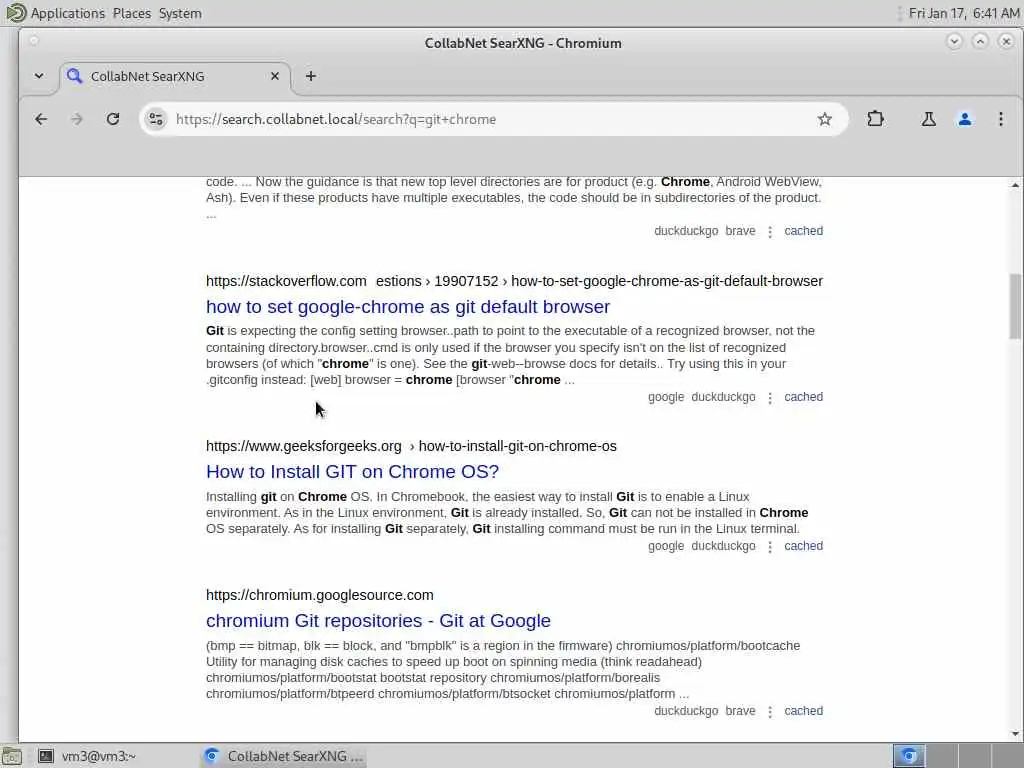The height and width of the screenshot is (768, 1024).
Task: Click scrollbar down arrow
Action: click(x=1015, y=733)
